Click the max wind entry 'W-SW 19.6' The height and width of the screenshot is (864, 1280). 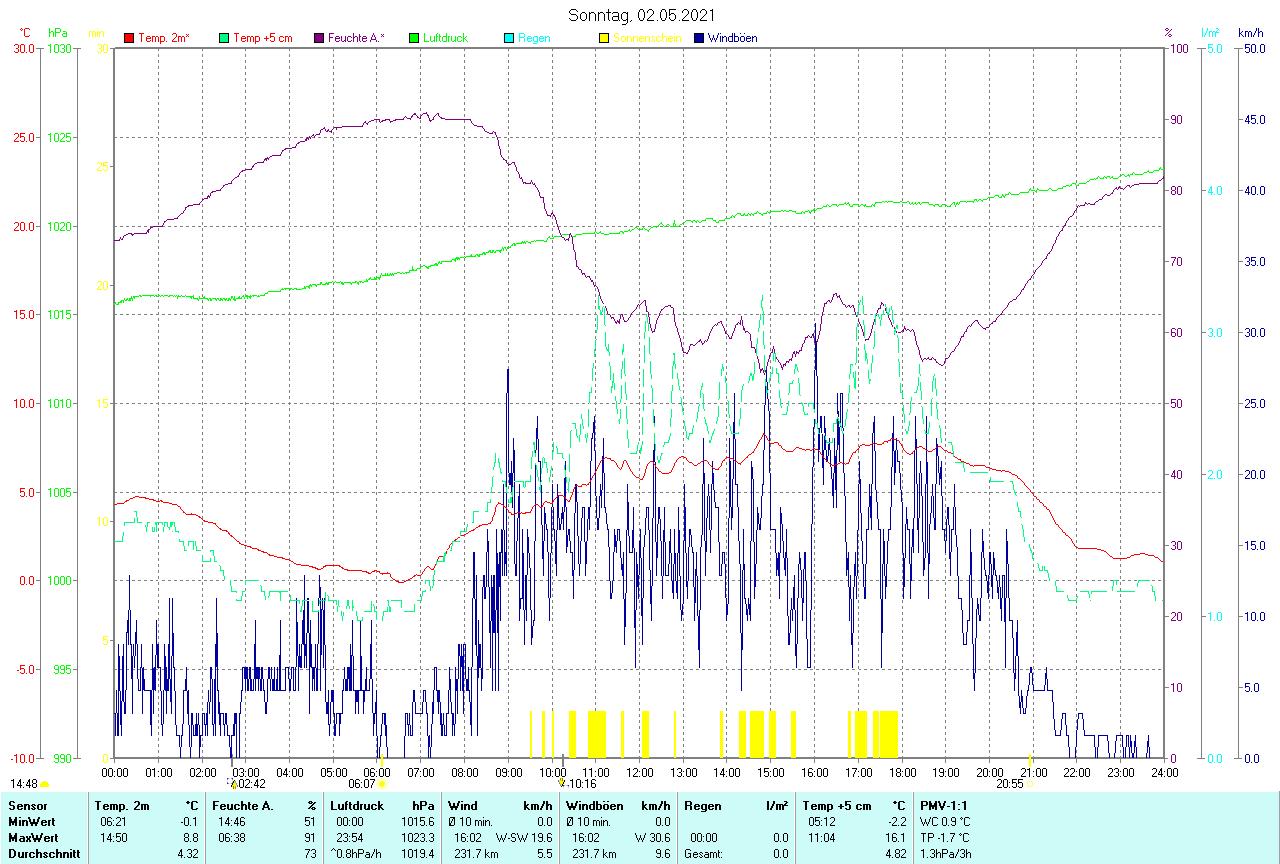(x=524, y=837)
